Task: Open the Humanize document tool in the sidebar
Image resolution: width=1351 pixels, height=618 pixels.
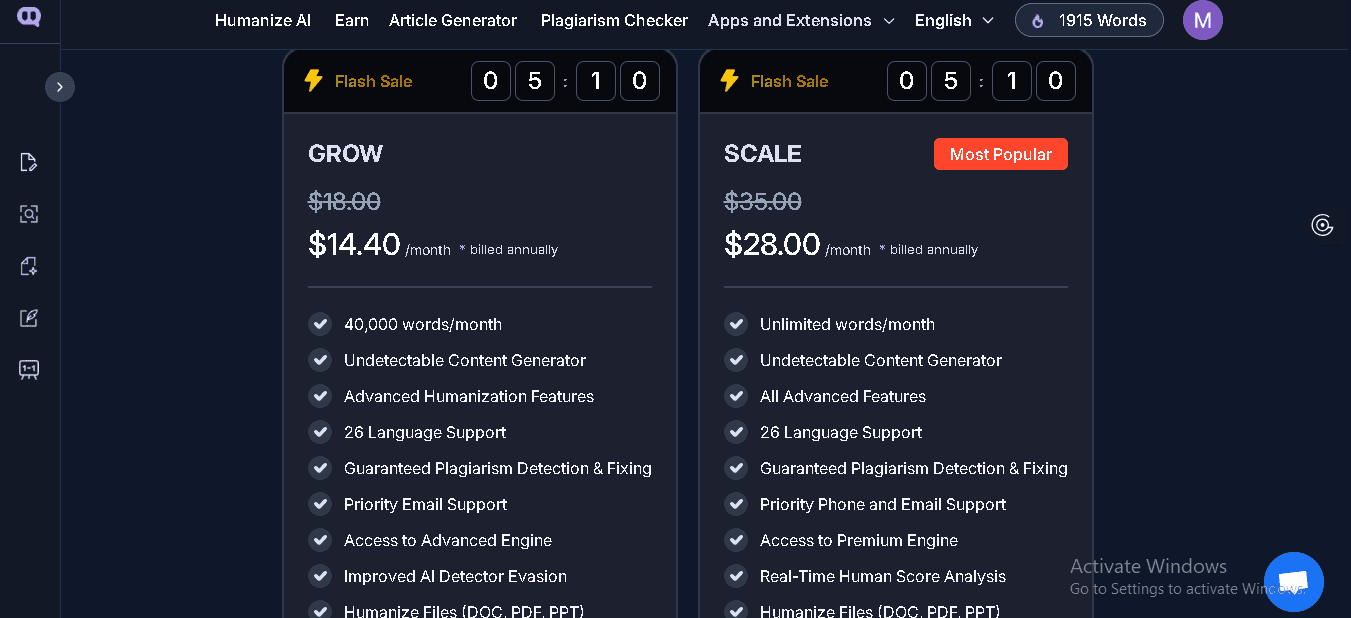Action: [x=29, y=161]
